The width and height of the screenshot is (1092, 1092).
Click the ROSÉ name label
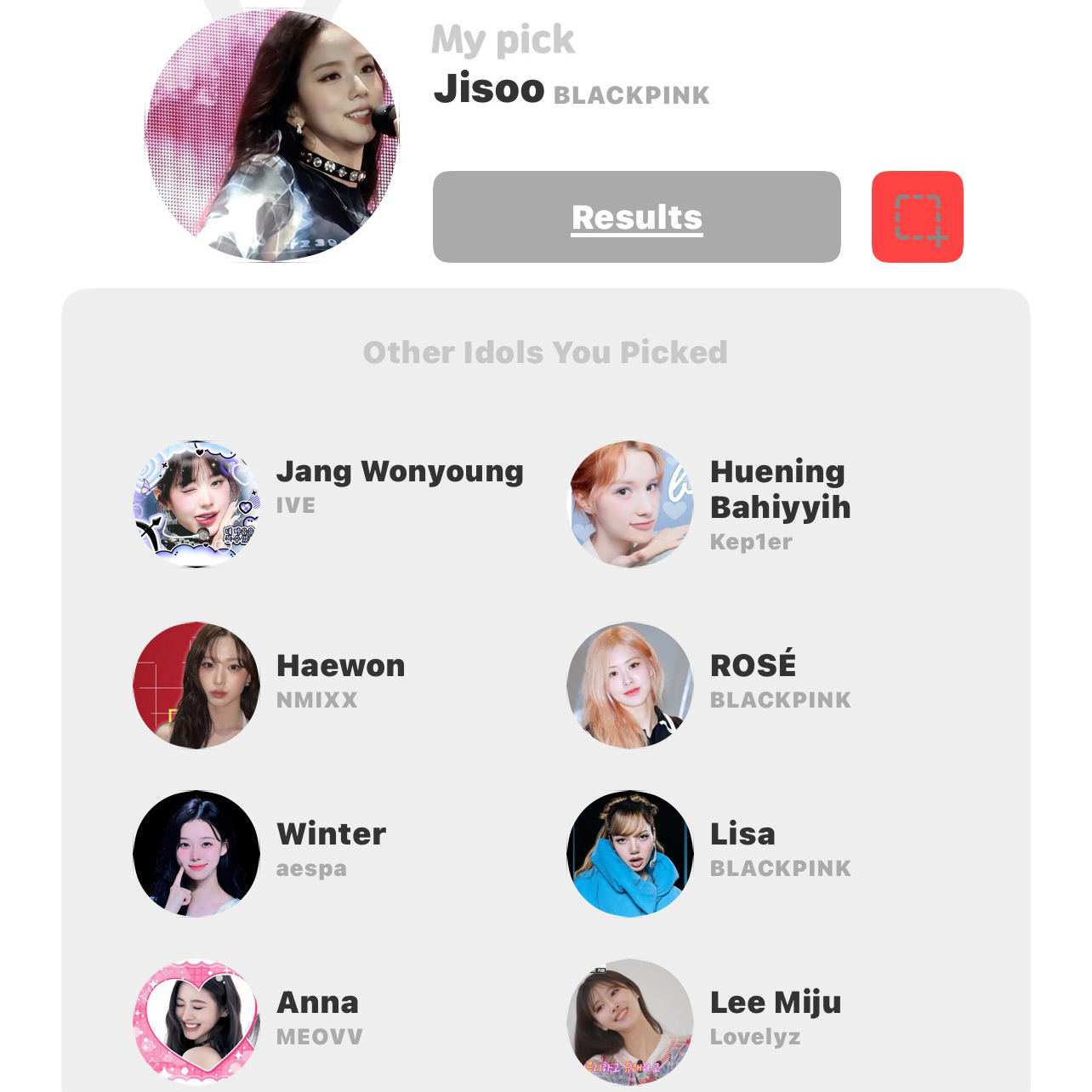click(753, 664)
